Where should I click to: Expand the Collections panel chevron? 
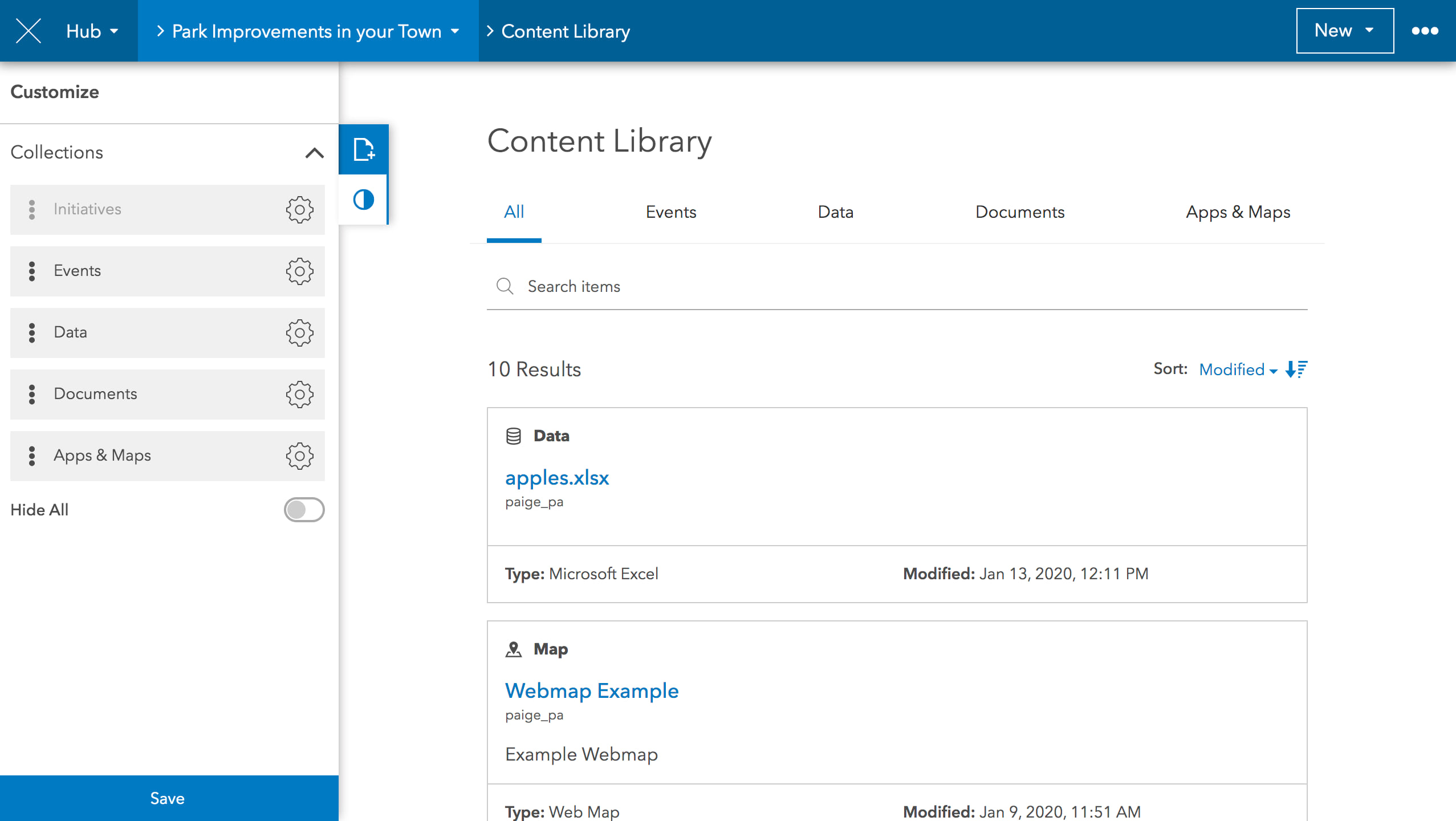(314, 152)
